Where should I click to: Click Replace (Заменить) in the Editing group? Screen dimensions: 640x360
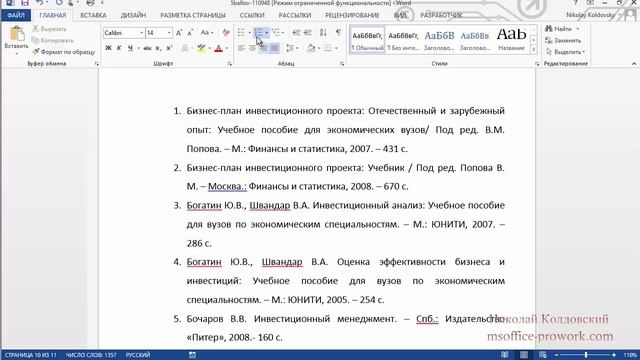click(x=563, y=40)
